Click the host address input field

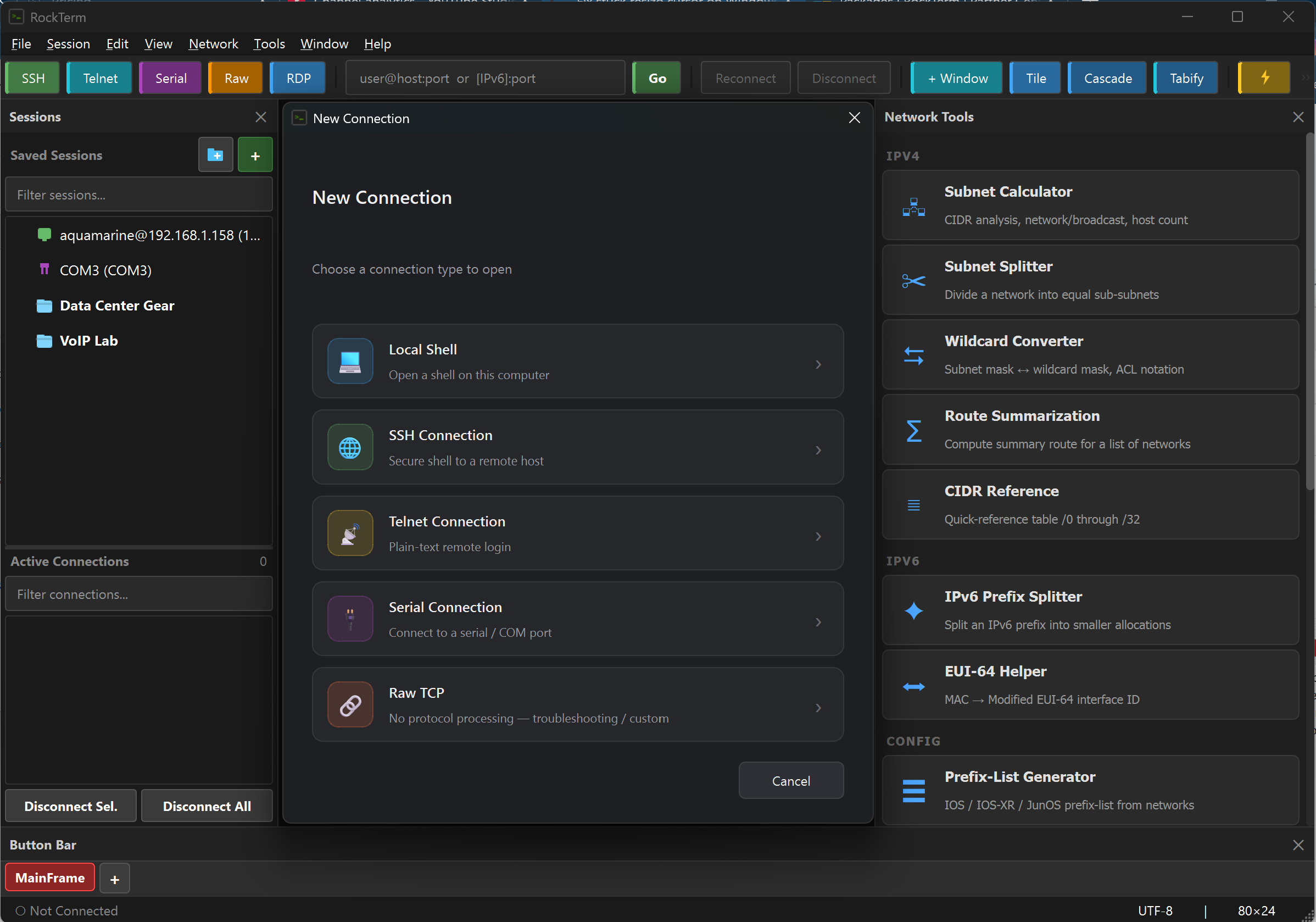[485, 78]
